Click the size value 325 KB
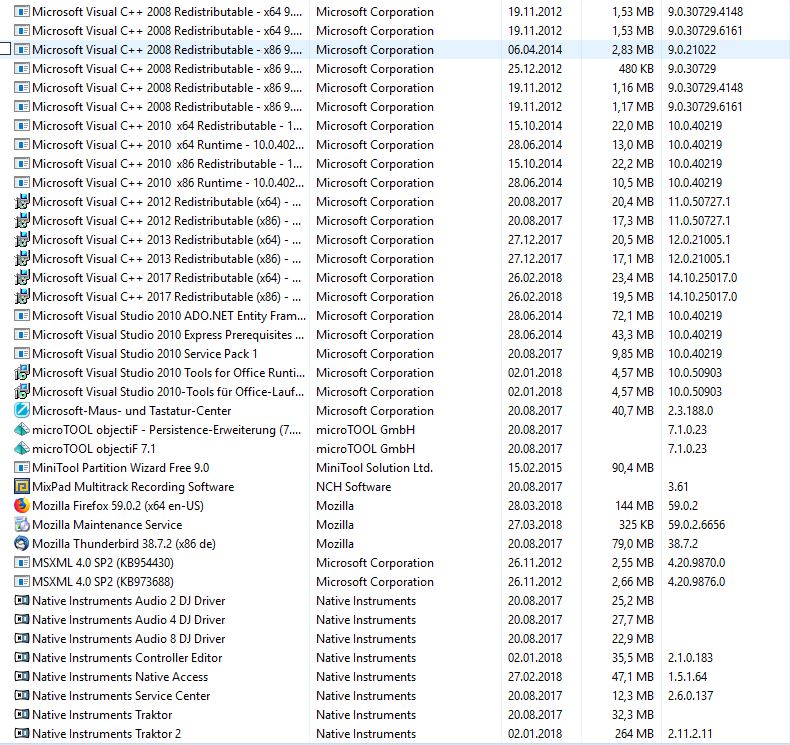This screenshot has width=790, height=745. click(636, 524)
